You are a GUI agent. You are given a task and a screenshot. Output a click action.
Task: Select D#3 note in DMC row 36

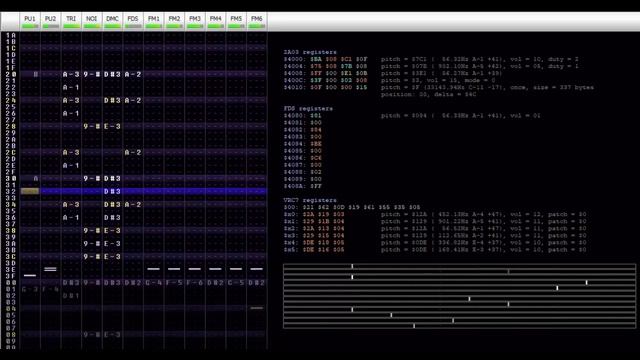coord(112,218)
